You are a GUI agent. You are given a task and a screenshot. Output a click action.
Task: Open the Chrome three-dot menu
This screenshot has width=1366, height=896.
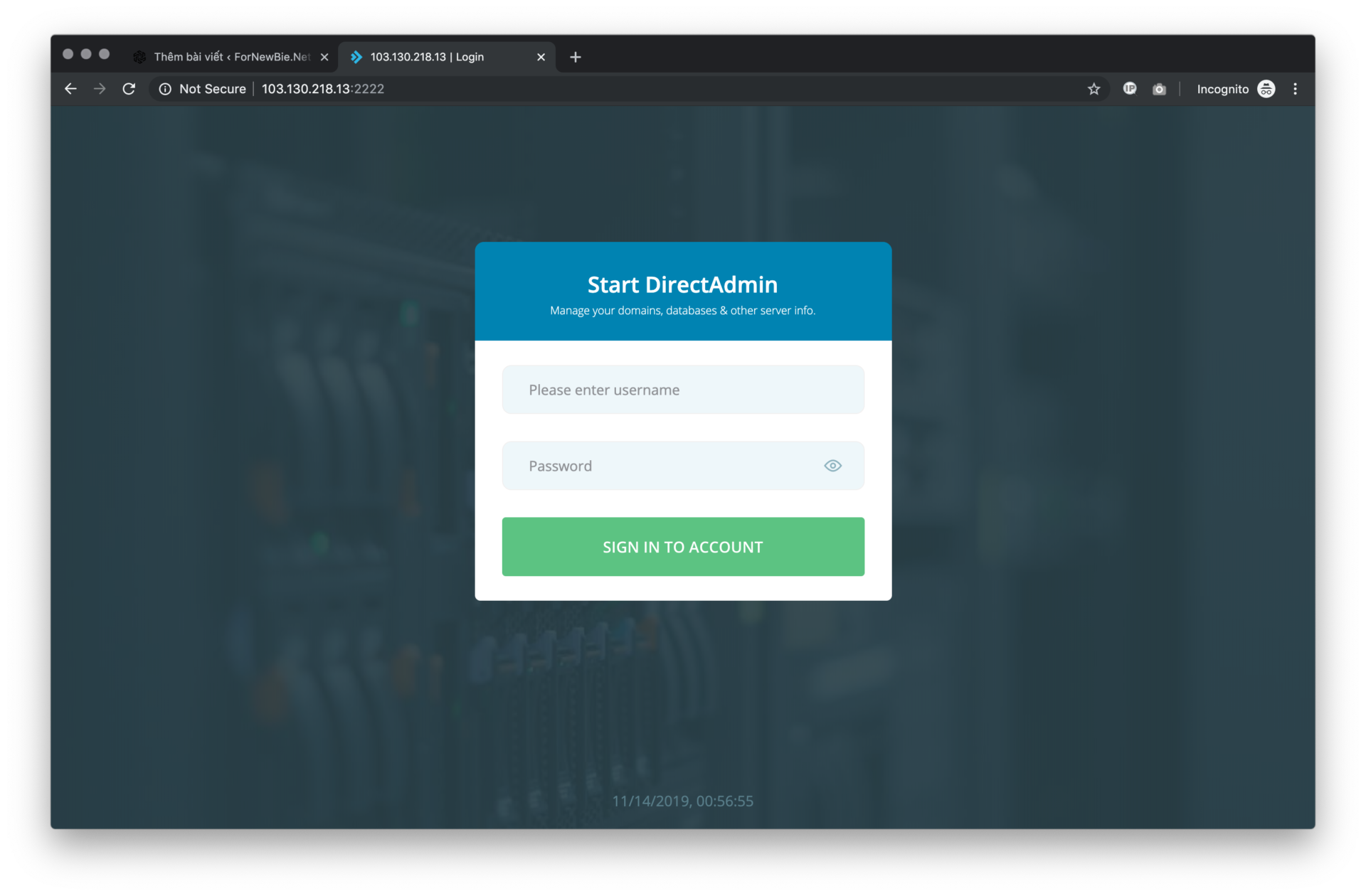[x=1296, y=88]
